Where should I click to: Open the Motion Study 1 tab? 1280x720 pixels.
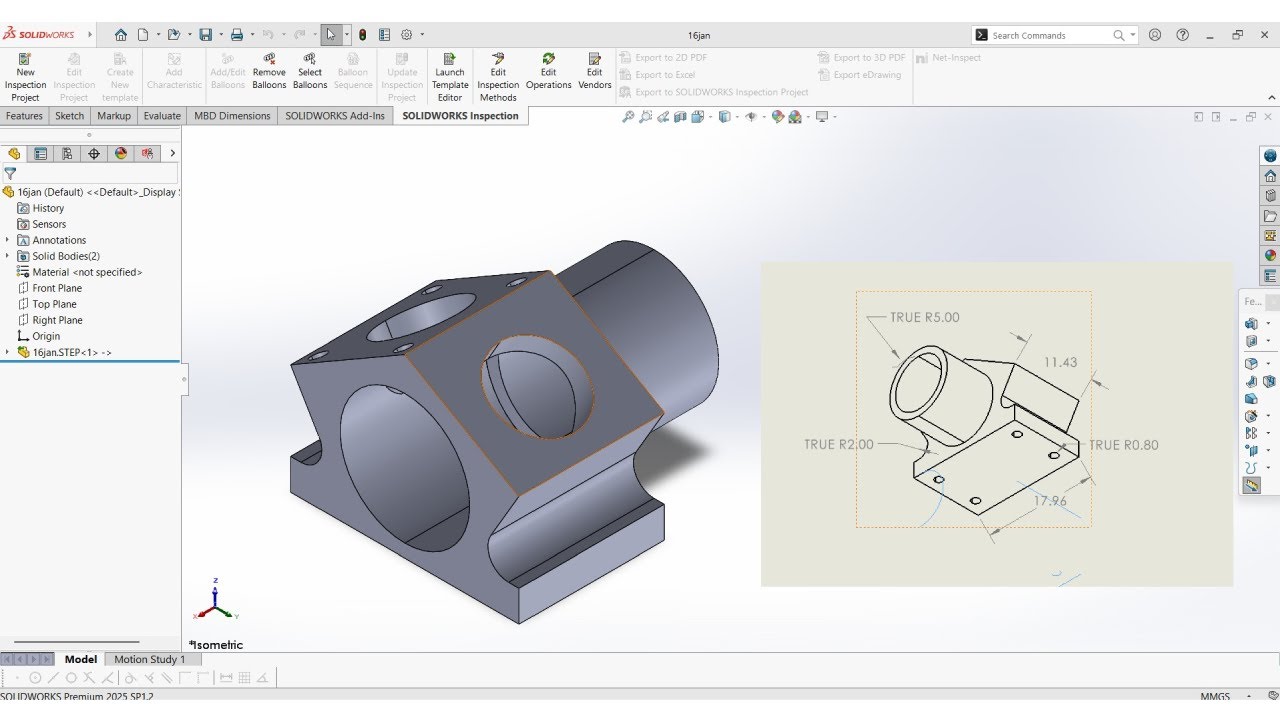149,659
